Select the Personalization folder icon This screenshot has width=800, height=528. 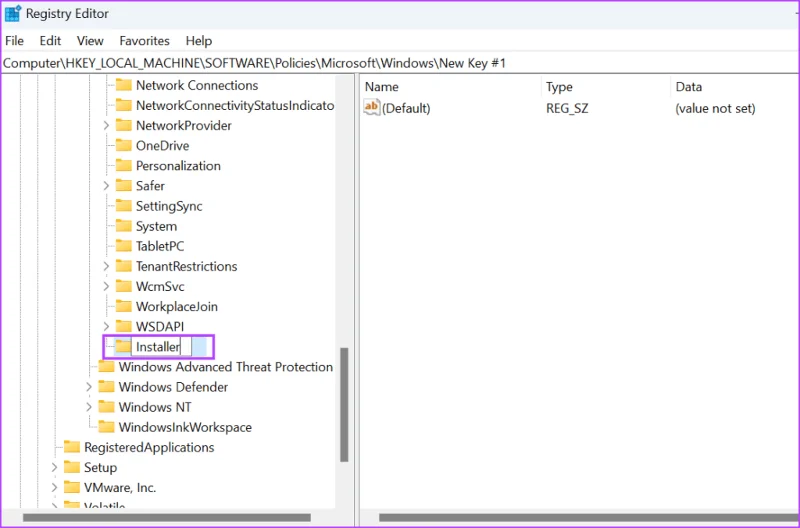[123, 165]
